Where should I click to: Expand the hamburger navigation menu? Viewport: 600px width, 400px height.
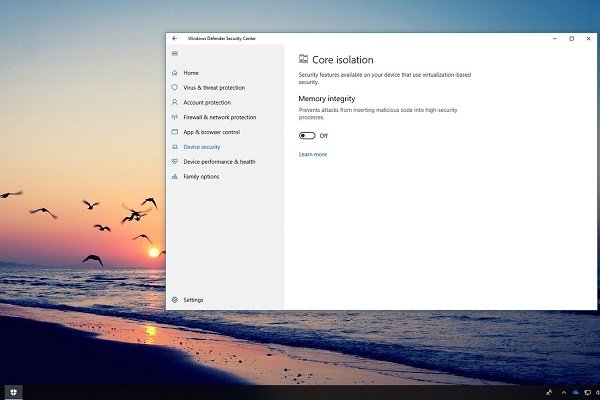click(x=175, y=53)
